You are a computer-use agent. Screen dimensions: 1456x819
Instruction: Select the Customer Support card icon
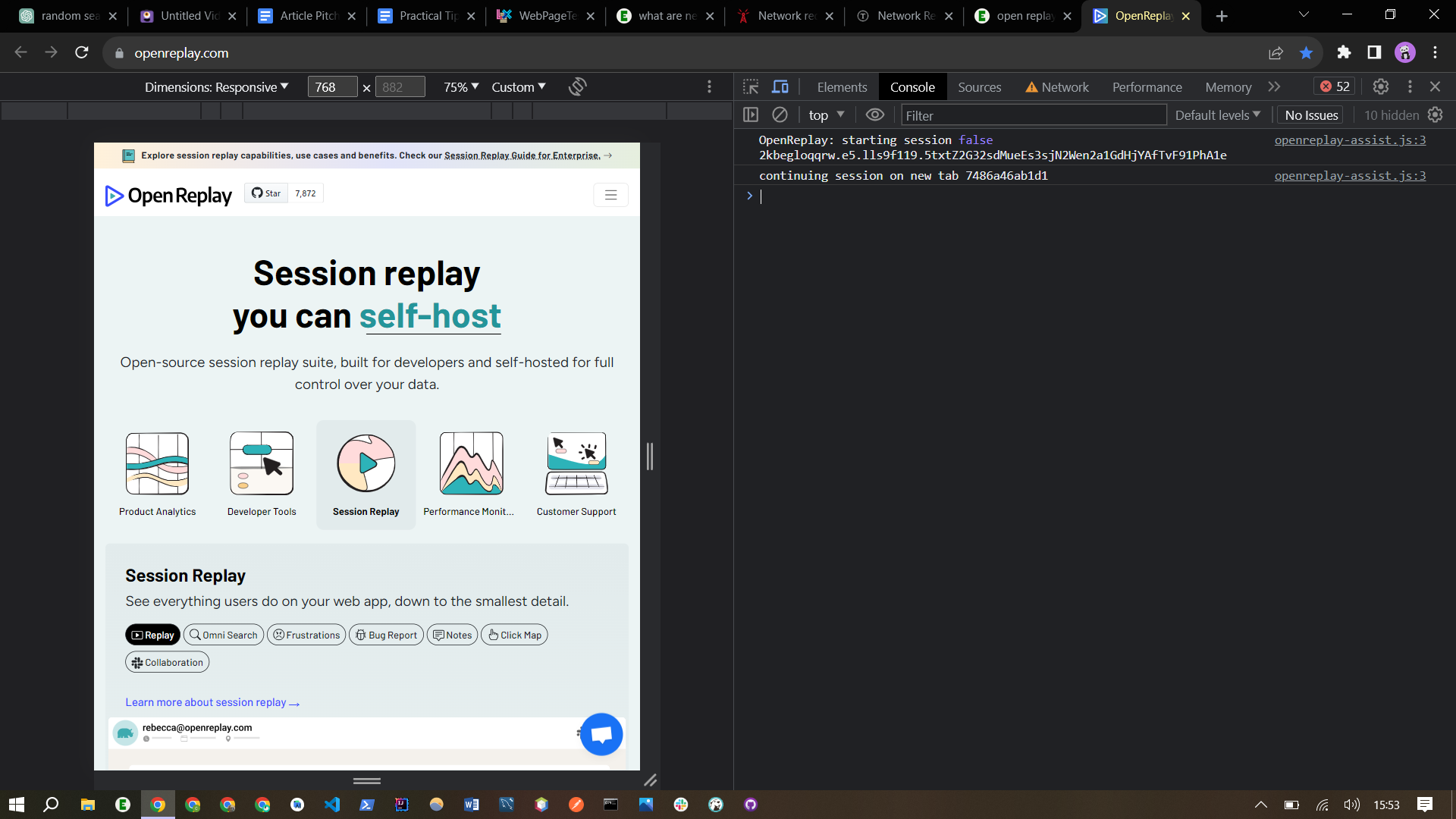(576, 463)
